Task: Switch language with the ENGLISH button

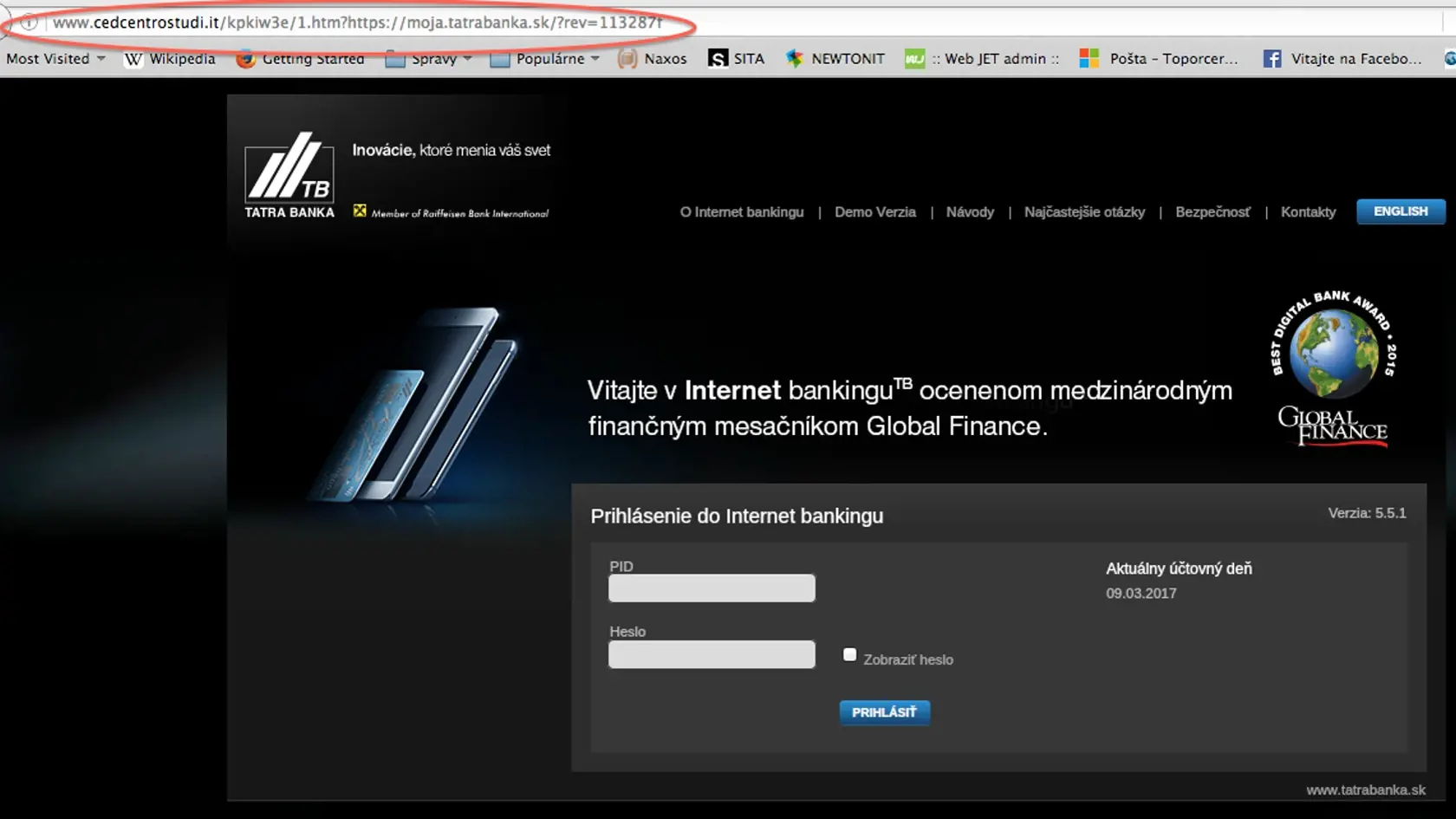Action: pyautogui.click(x=1401, y=211)
